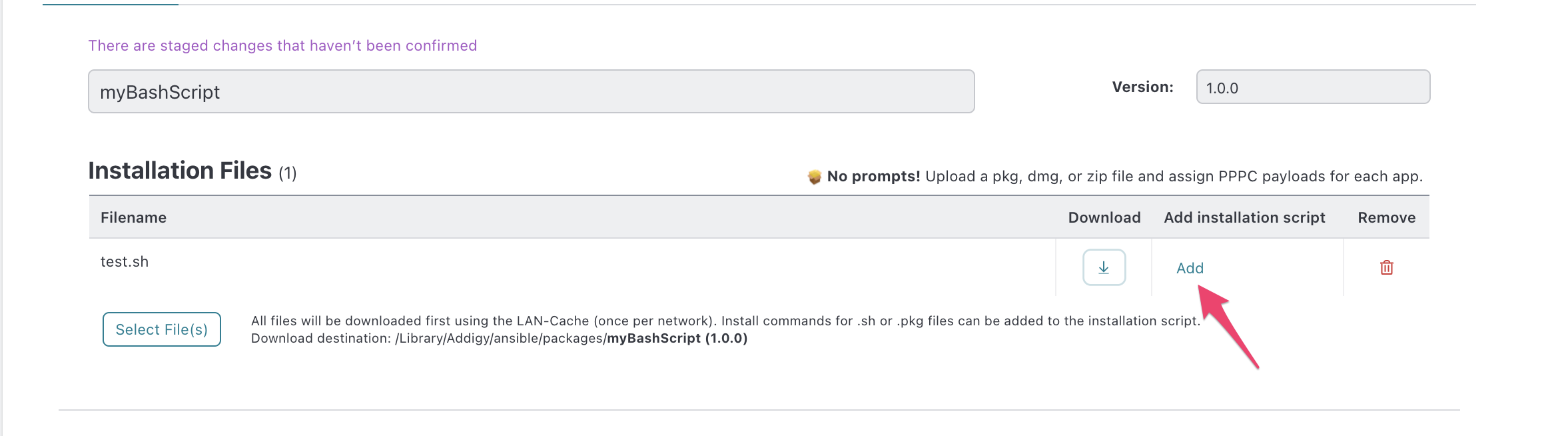Click the Version: label

[1142, 87]
